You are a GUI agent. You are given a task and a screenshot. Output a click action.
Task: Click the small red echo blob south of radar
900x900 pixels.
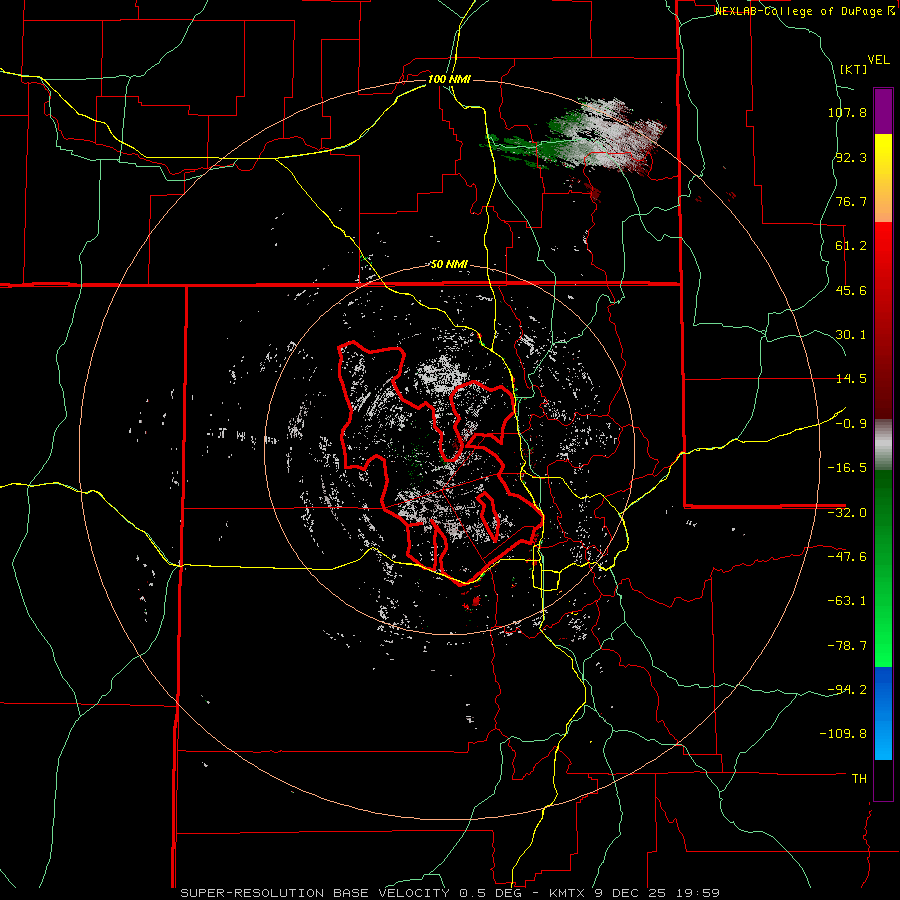tap(474, 601)
